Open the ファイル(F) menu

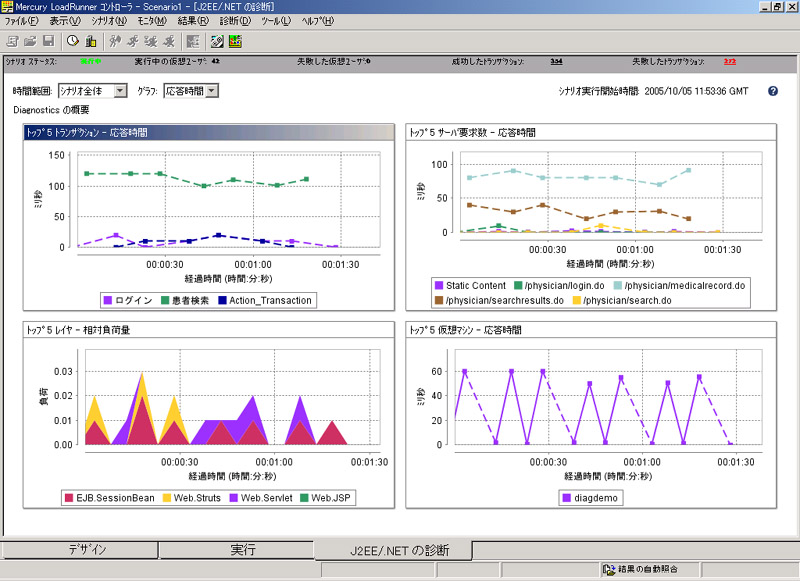pyautogui.click(x=21, y=21)
